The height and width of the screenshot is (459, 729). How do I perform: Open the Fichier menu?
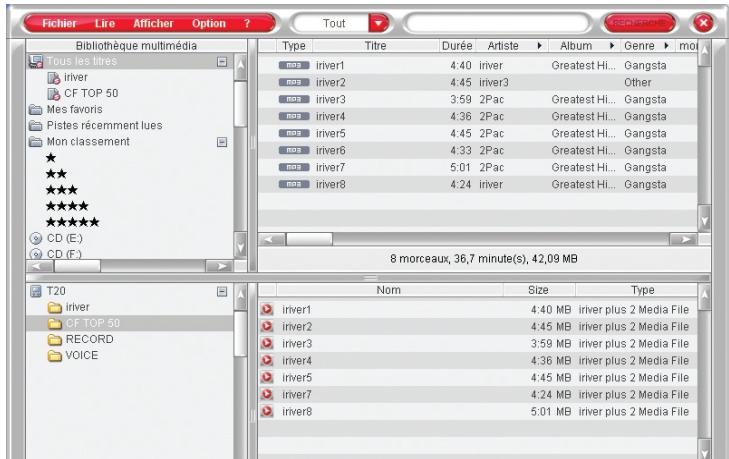(x=59, y=23)
